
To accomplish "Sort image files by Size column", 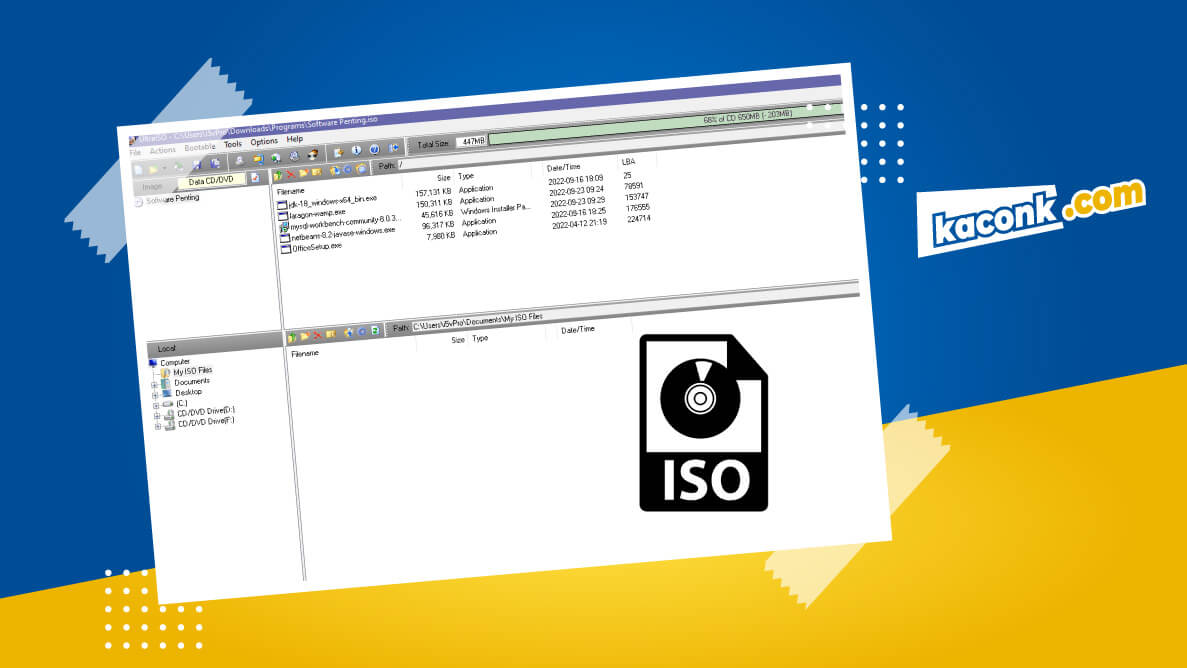I will point(444,178).
